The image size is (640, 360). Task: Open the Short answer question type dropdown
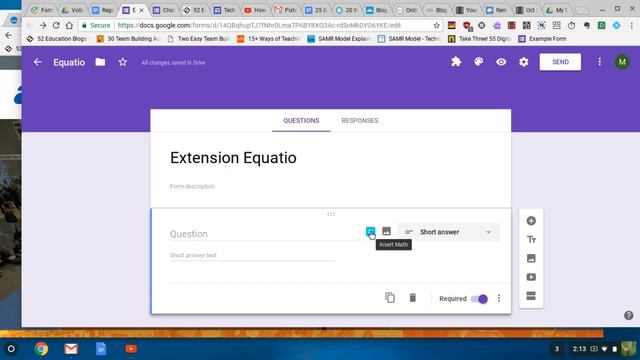pyautogui.click(x=448, y=232)
